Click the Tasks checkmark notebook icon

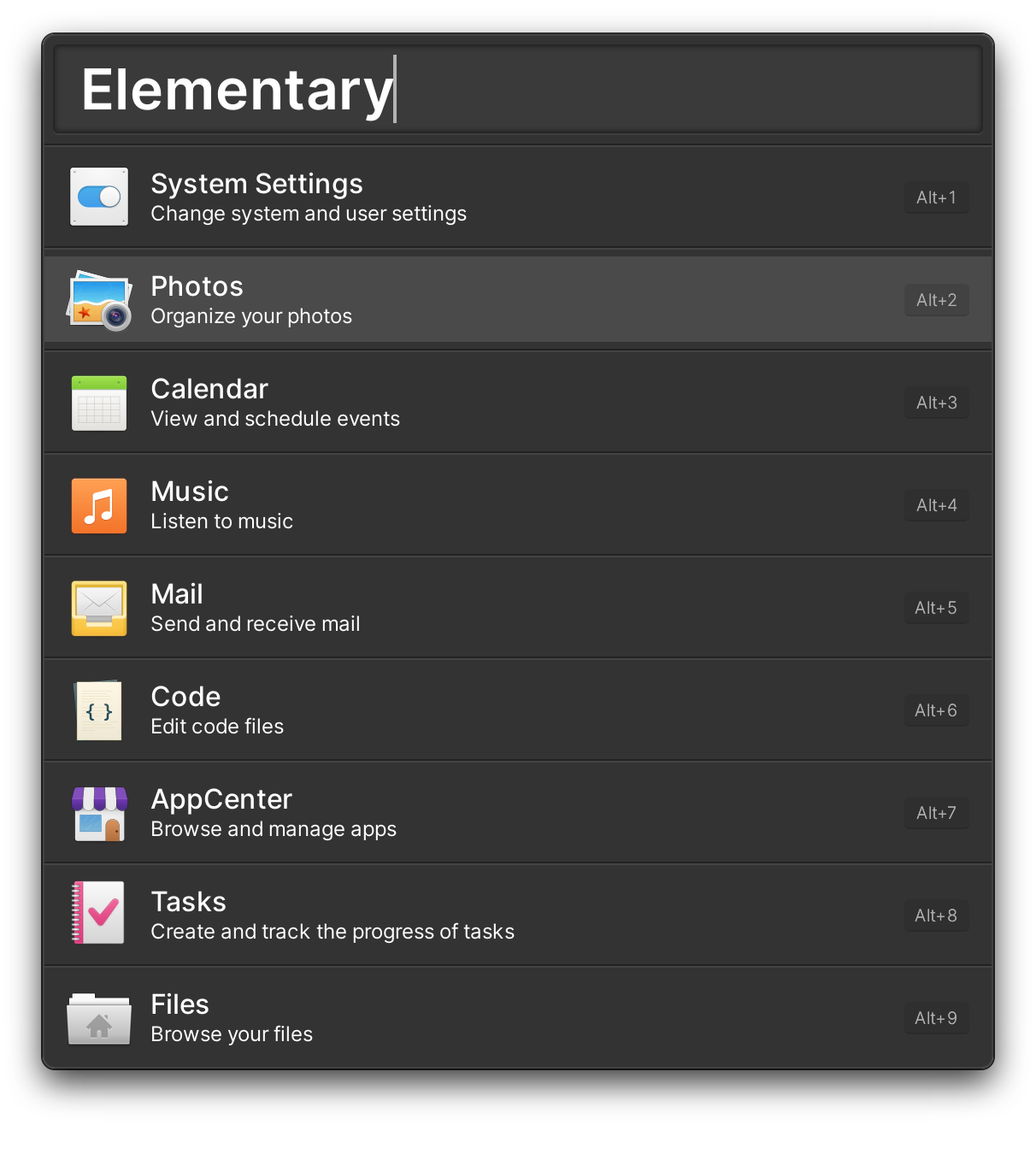98,913
